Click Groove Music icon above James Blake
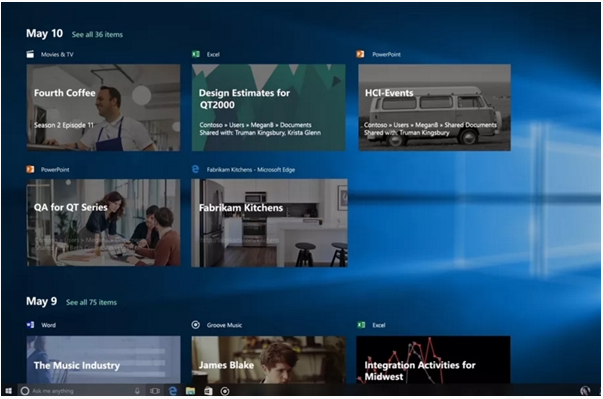The width and height of the screenshot is (603, 399). [195, 325]
